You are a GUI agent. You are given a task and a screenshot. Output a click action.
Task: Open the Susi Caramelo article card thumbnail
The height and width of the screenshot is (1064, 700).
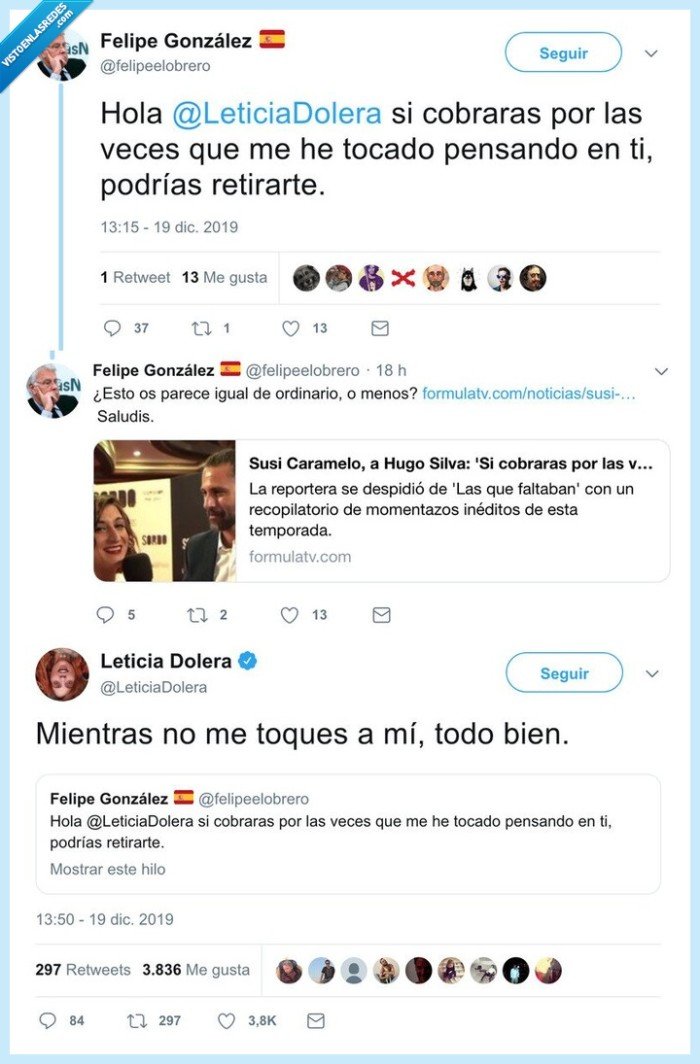(x=164, y=511)
